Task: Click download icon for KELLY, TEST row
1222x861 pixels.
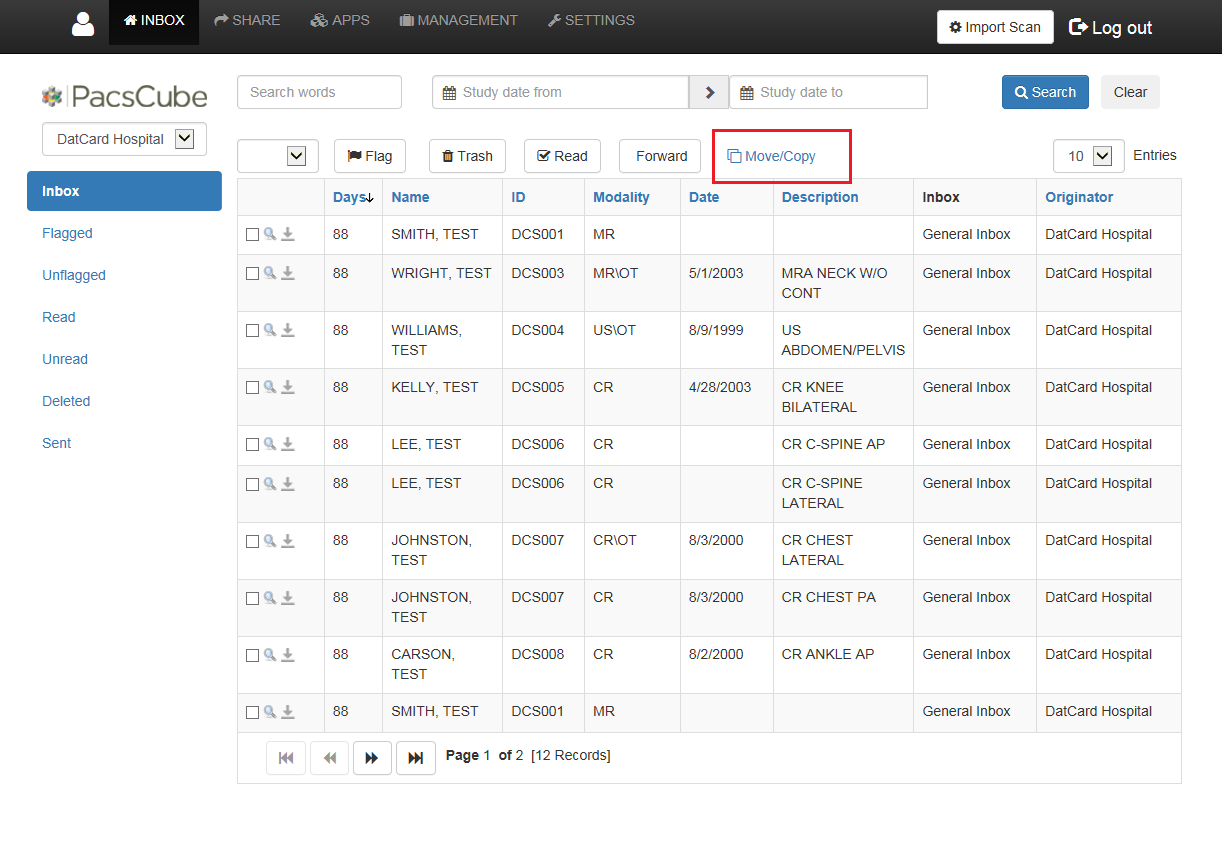Action: [288, 387]
